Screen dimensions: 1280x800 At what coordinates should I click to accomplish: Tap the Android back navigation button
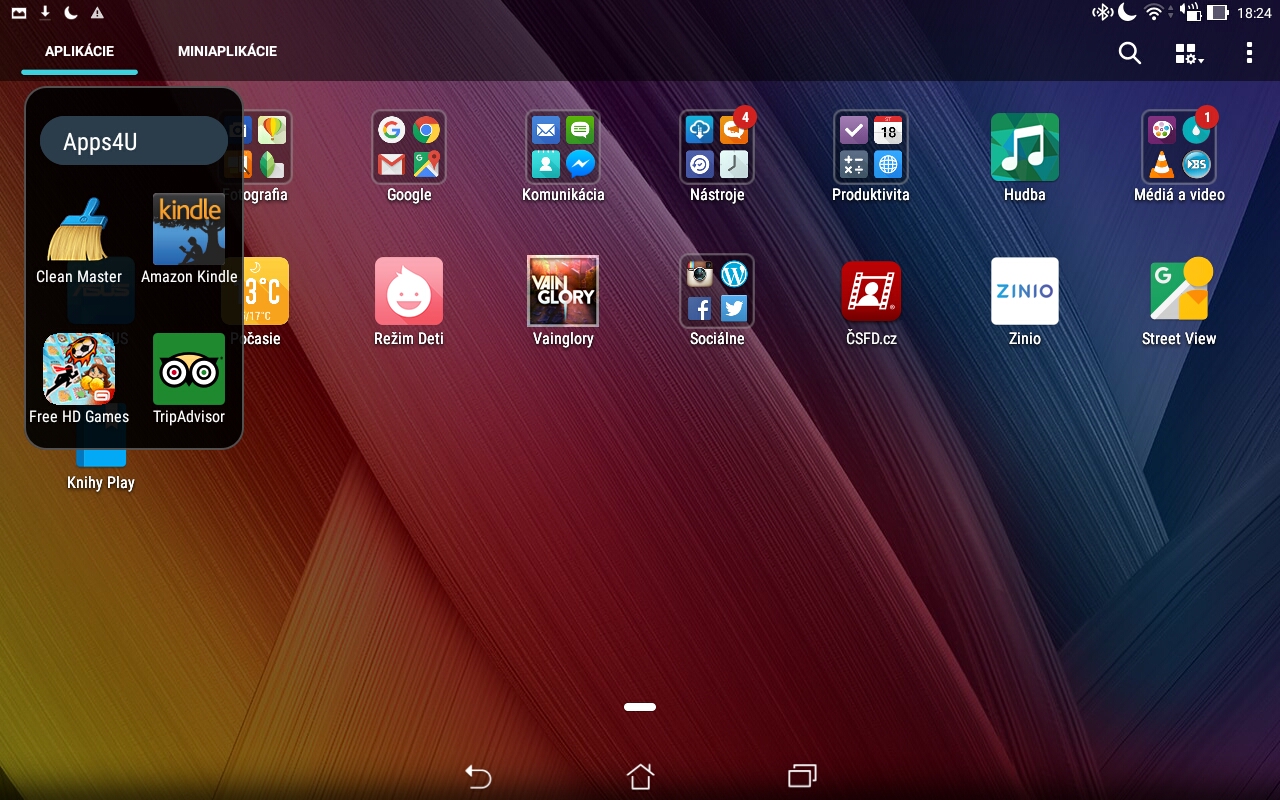pos(479,776)
